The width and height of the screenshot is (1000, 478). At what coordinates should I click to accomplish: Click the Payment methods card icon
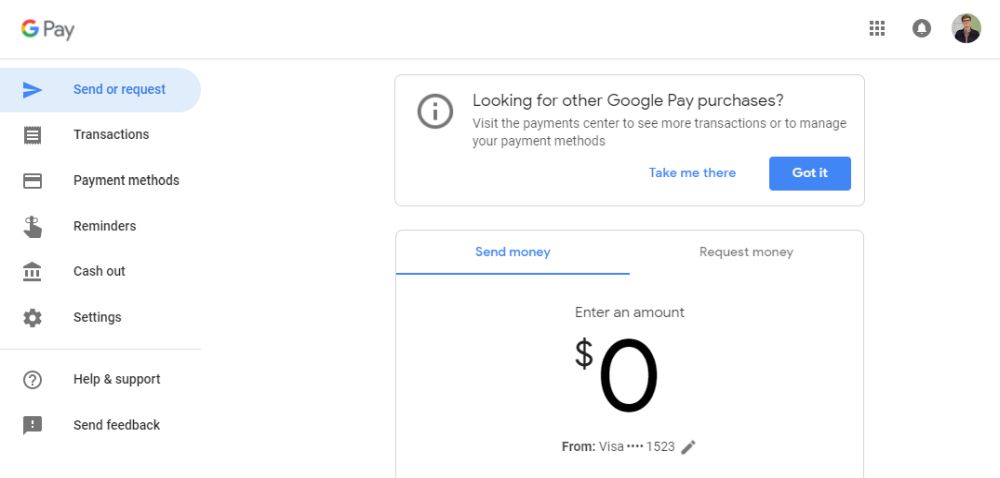32,181
